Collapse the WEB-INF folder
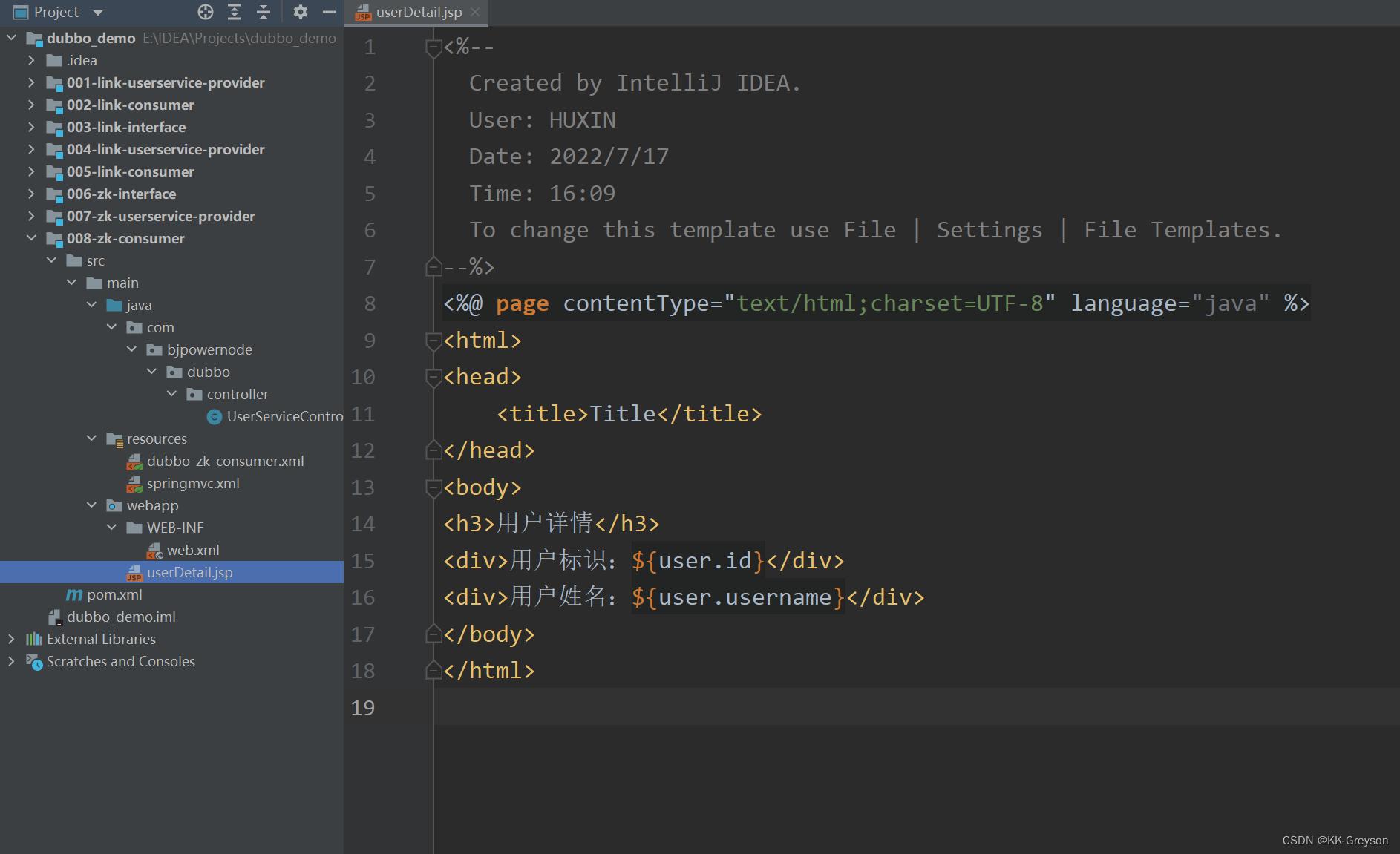Screen dimensions: 1400x854 [x=111, y=528]
